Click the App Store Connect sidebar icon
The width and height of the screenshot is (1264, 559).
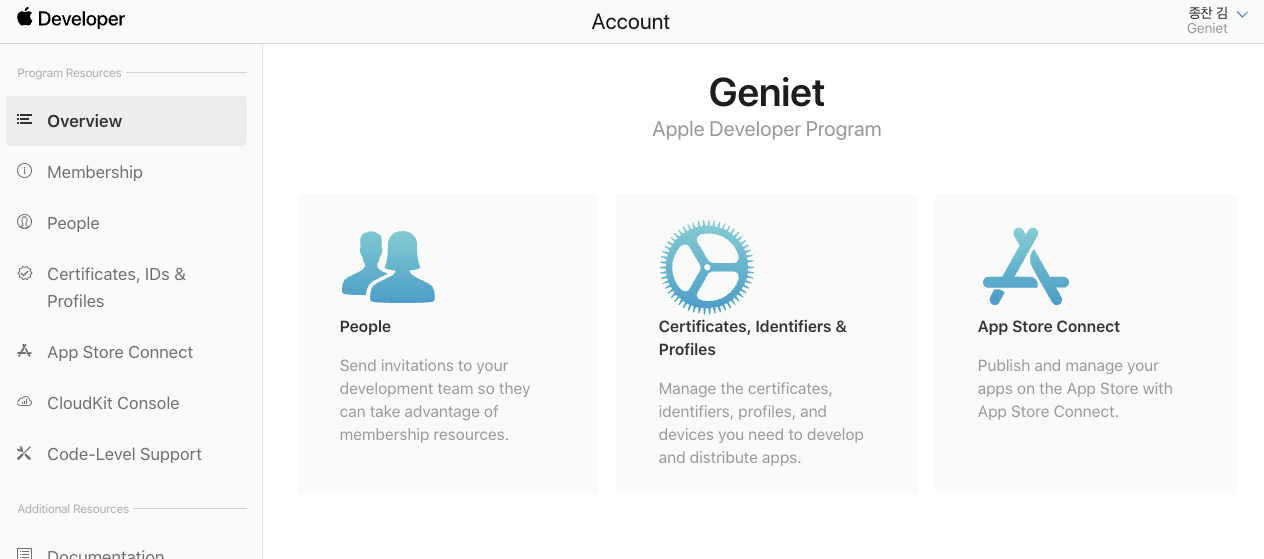point(25,351)
